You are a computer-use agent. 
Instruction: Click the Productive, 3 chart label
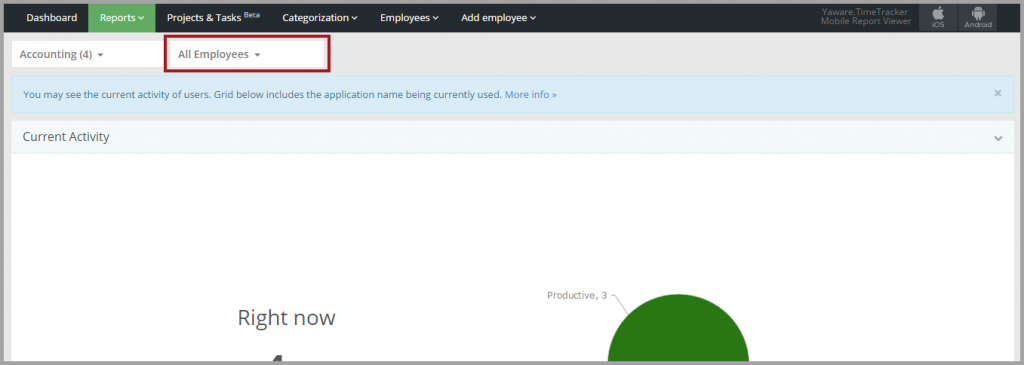[577, 295]
